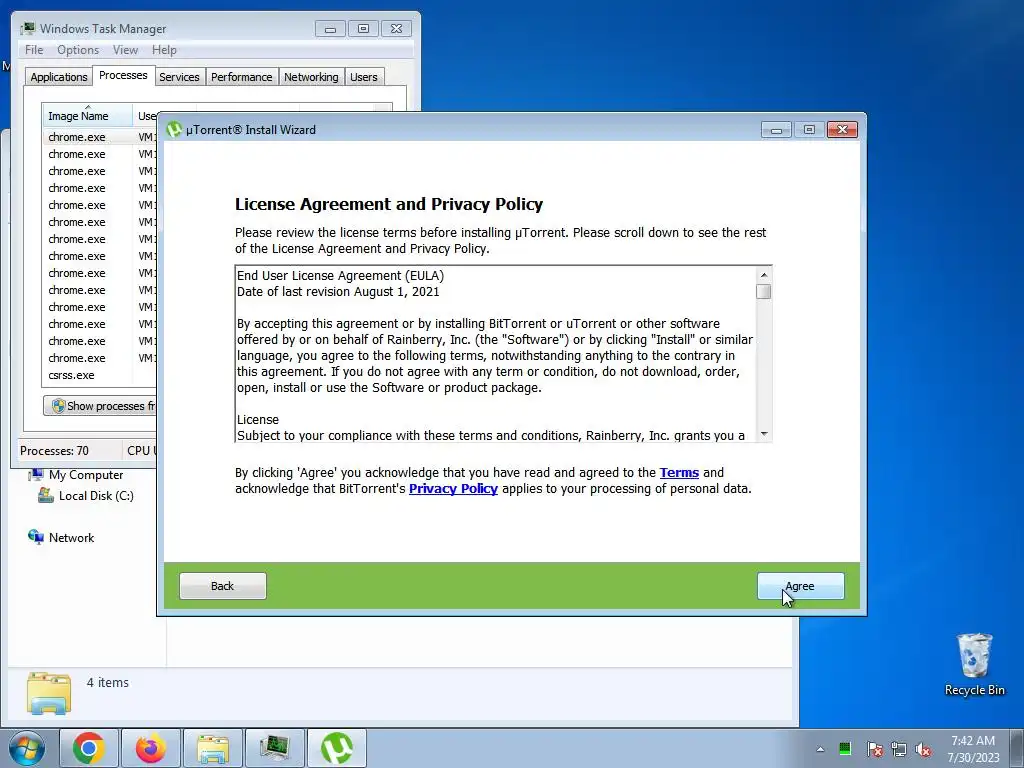
Task: Minimize the µTorrent Install Wizard window
Action: point(776,130)
